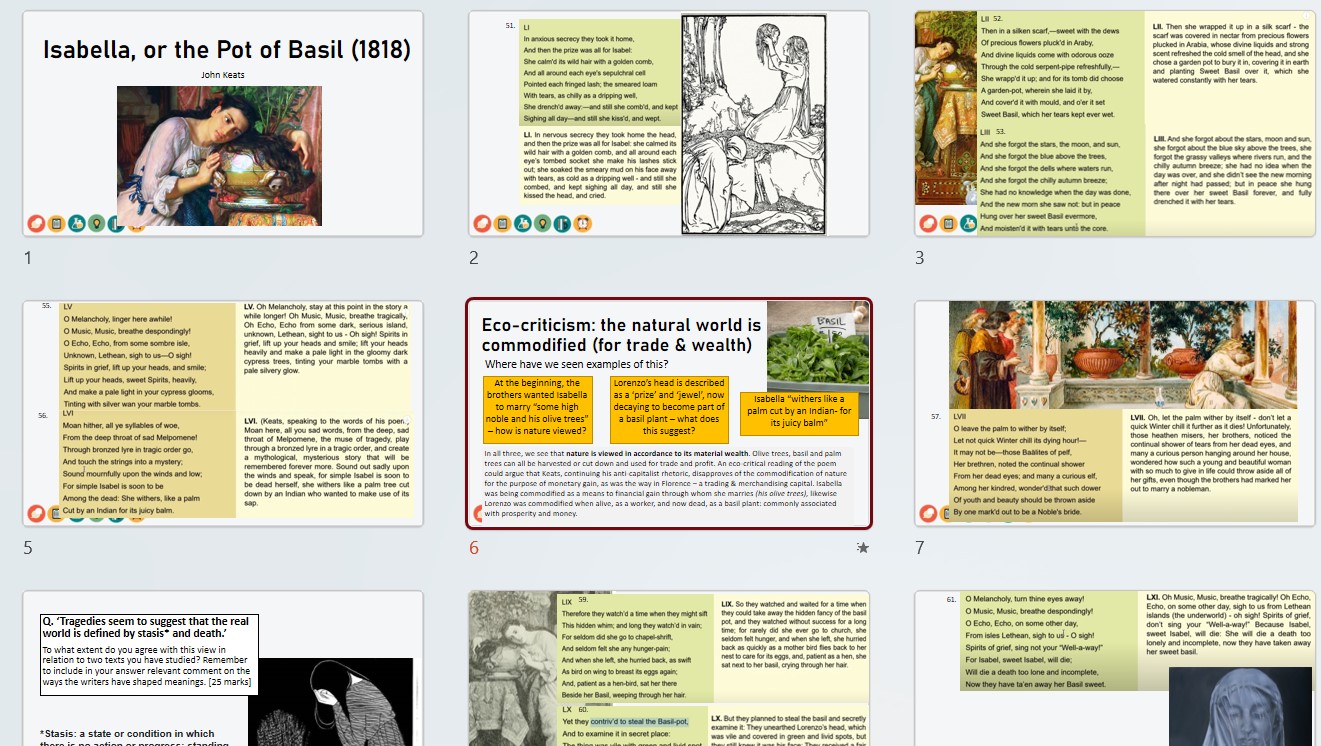Click the slide number 7 label
Viewport: 1321px width, 746px height.
point(920,548)
